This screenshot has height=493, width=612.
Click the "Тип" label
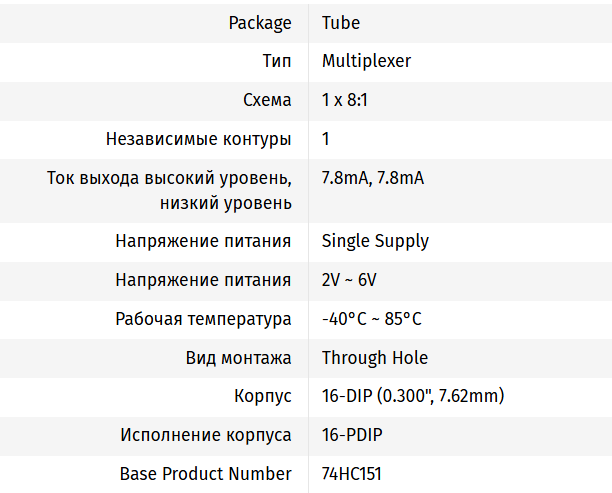click(x=277, y=61)
